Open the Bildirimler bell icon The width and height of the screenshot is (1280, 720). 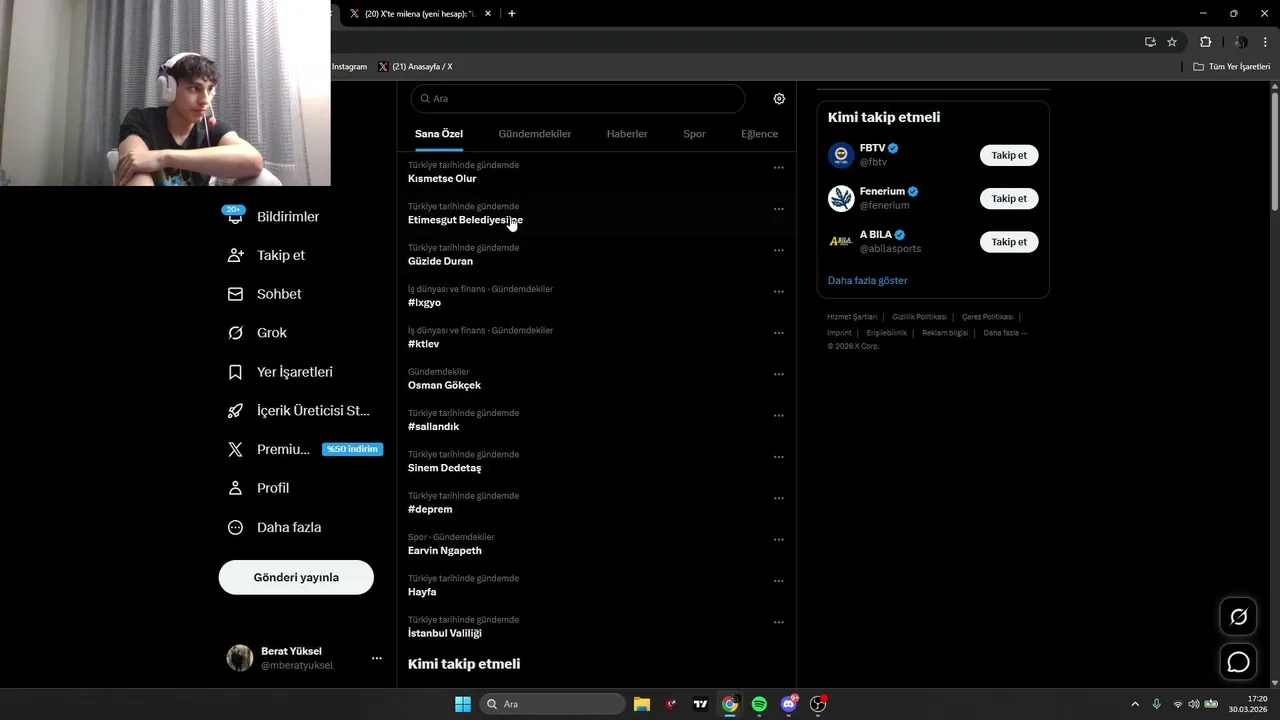[x=235, y=215]
